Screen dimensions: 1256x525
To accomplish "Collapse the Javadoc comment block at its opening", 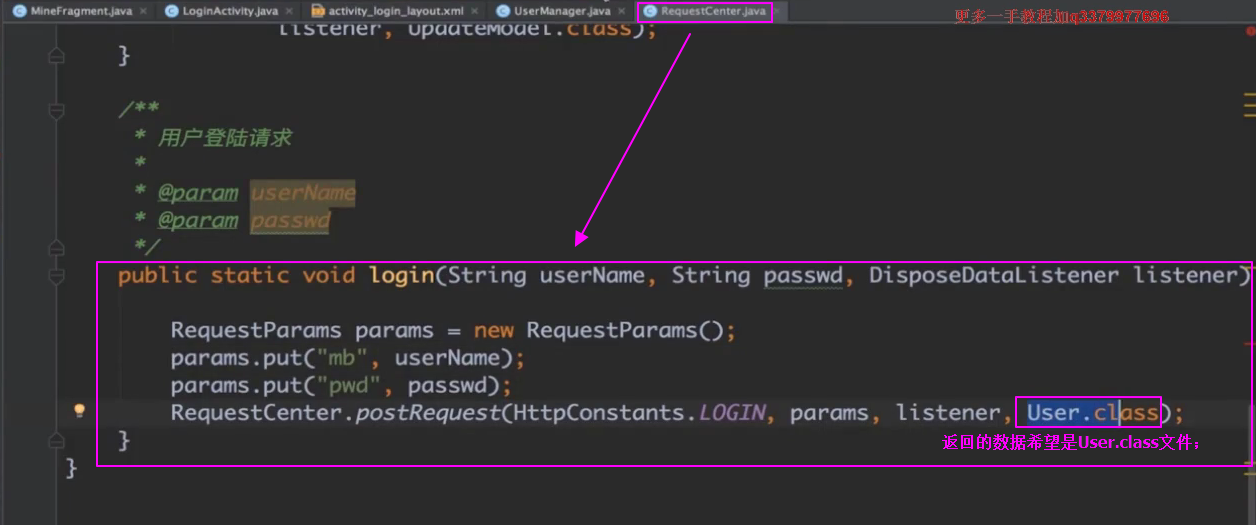I will point(57,109).
